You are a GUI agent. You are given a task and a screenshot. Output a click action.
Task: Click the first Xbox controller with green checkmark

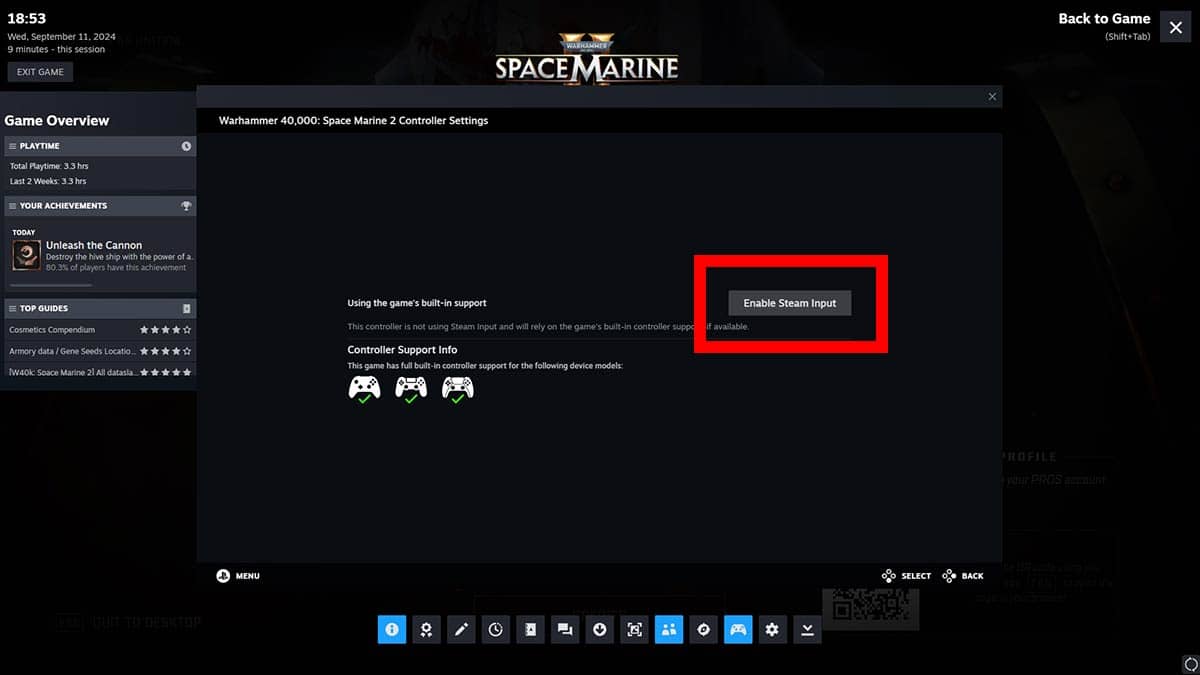(364, 388)
